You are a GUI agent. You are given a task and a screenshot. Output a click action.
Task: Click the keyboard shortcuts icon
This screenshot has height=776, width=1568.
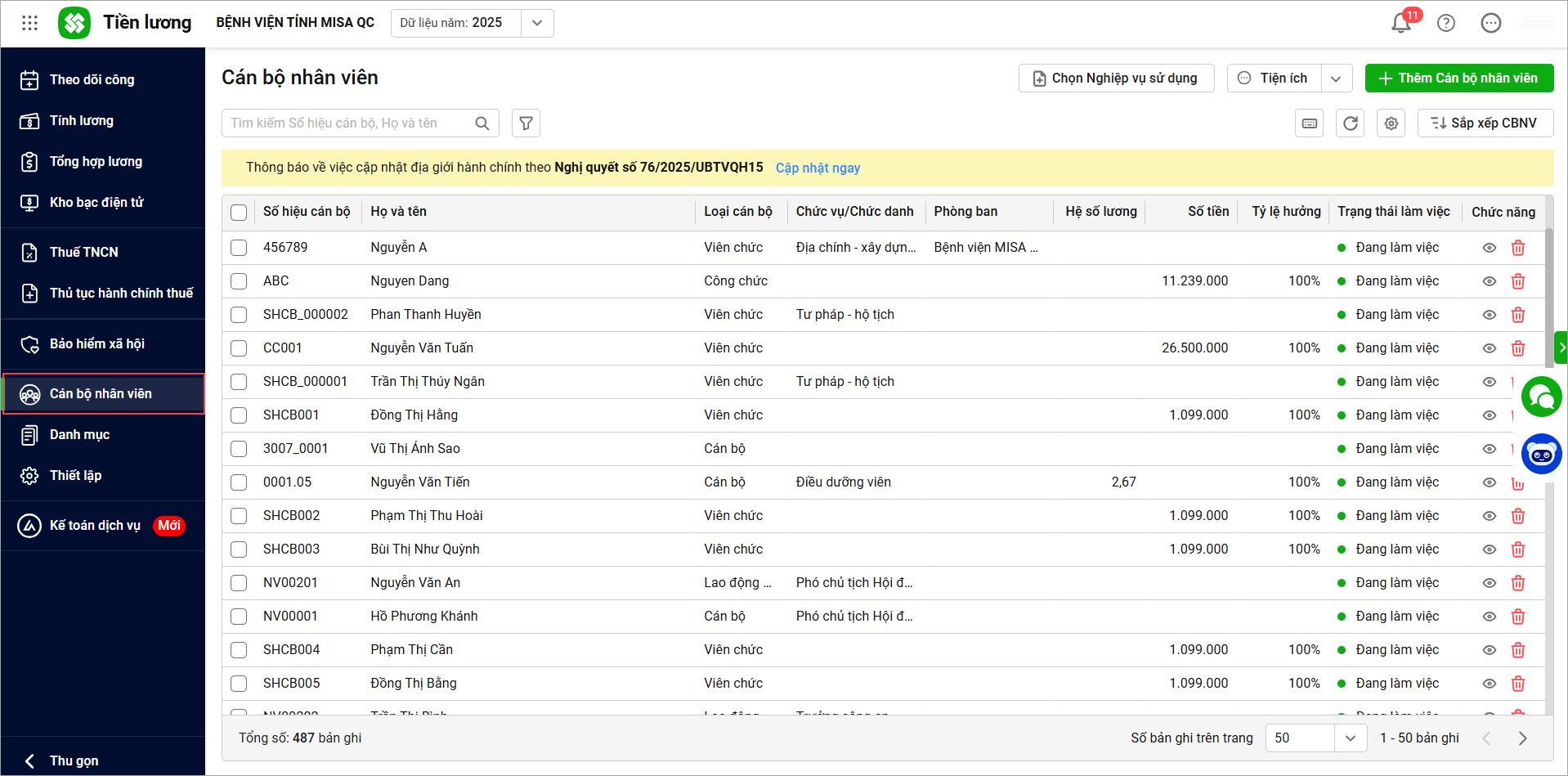[x=1310, y=123]
